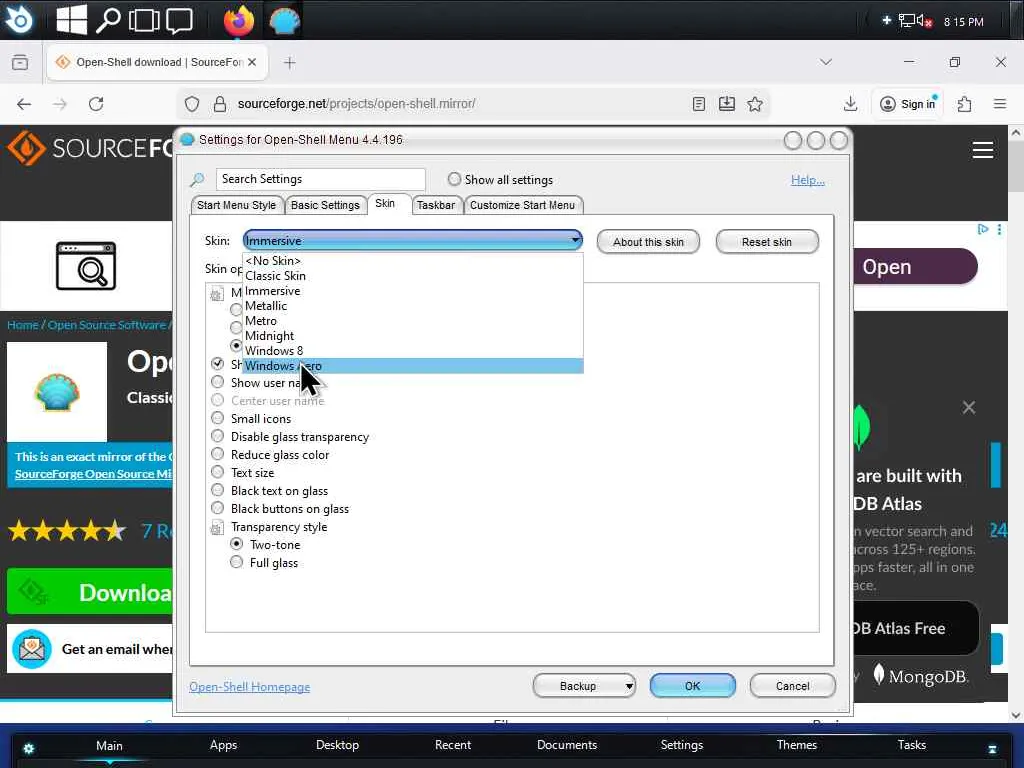Install page as app from the address bar
Viewport: 1024px width, 768px height.
click(727, 104)
